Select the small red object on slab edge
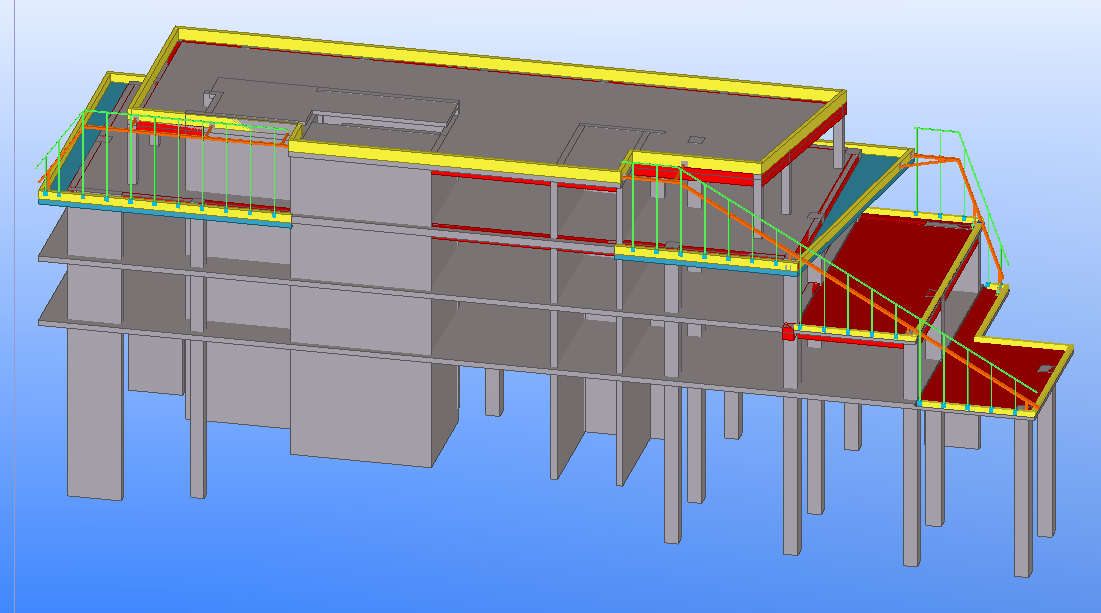1101x613 pixels. pyautogui.click(x=788, y=331)
